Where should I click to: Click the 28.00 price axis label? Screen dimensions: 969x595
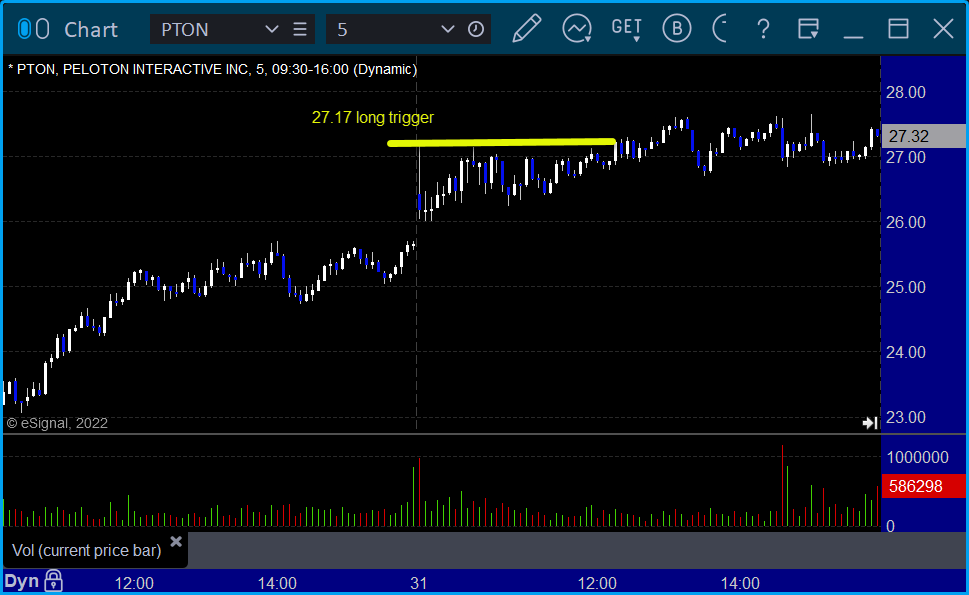coord(905,93)
